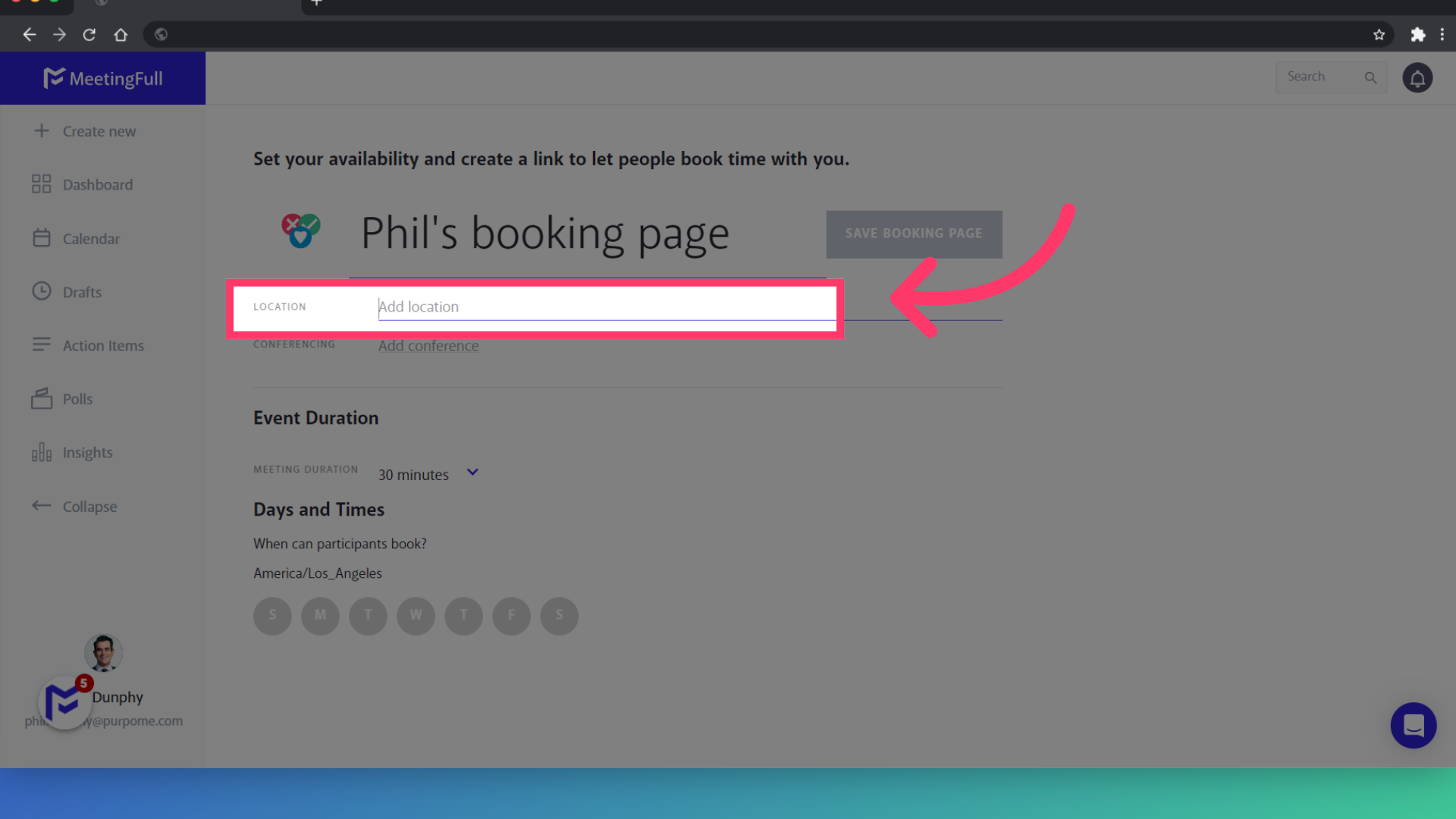1456x819 pixels.
Task: Click the Calendar sidebar icon
Action: [x=42, y=237]
